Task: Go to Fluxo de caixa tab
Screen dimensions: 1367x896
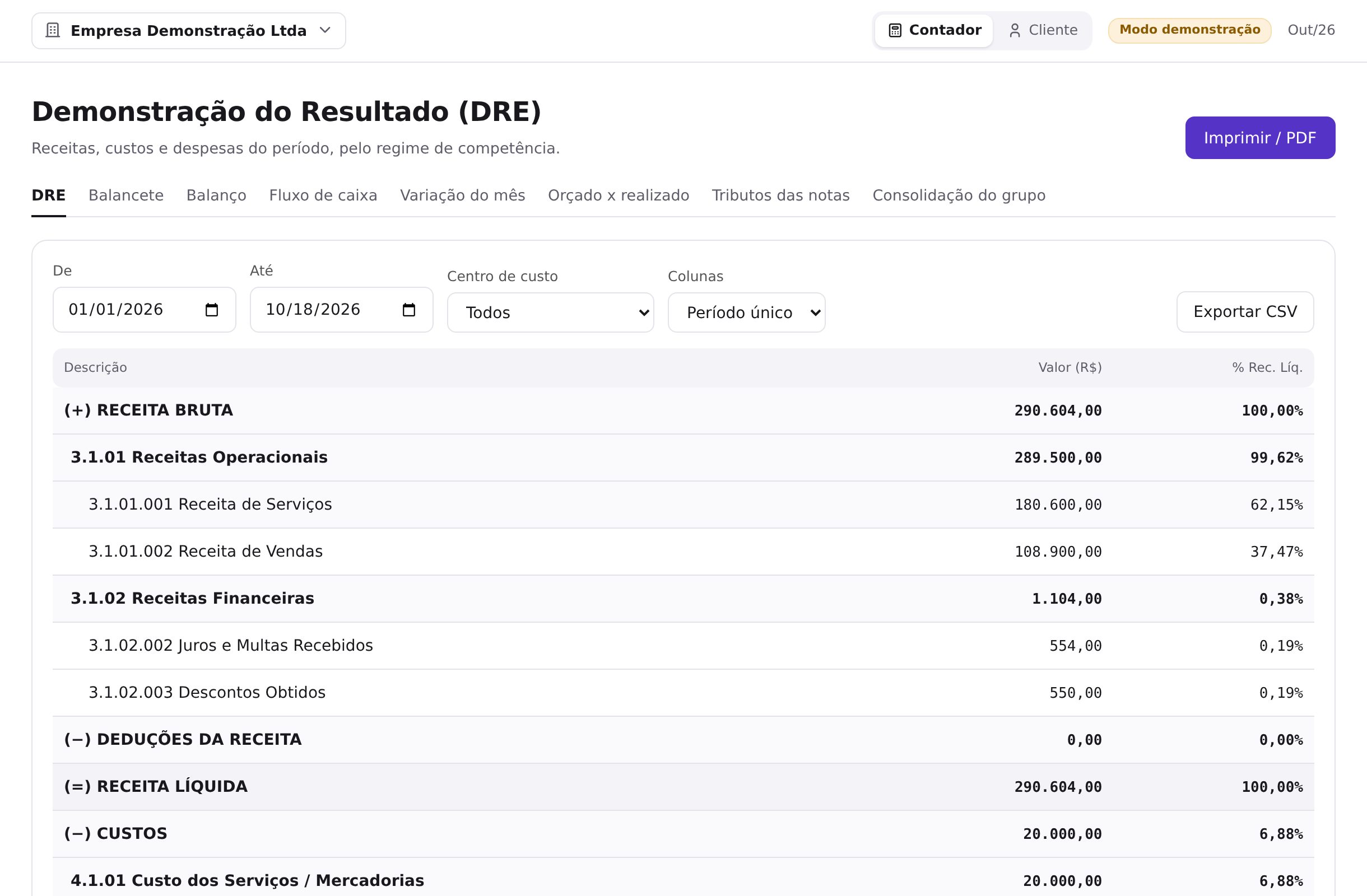Action: point(323,196)
